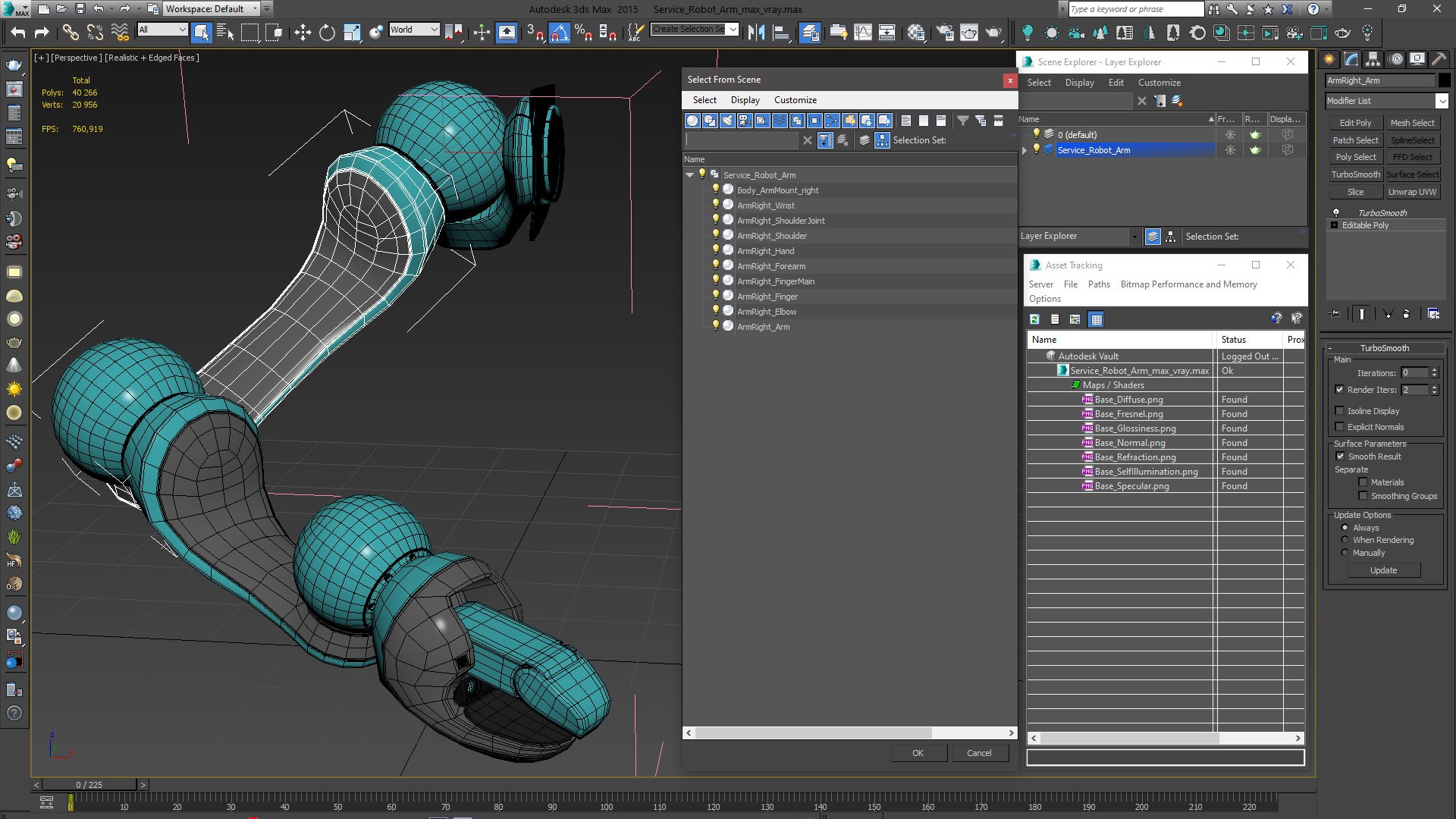Click the object color swatch beside ArmRight_Arm

1444,80
